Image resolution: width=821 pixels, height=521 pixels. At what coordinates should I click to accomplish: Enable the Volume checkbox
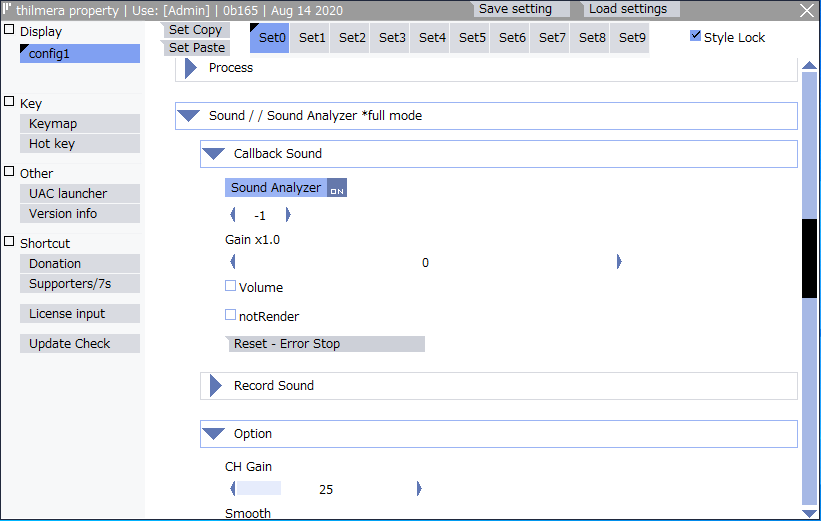(231, 286)
